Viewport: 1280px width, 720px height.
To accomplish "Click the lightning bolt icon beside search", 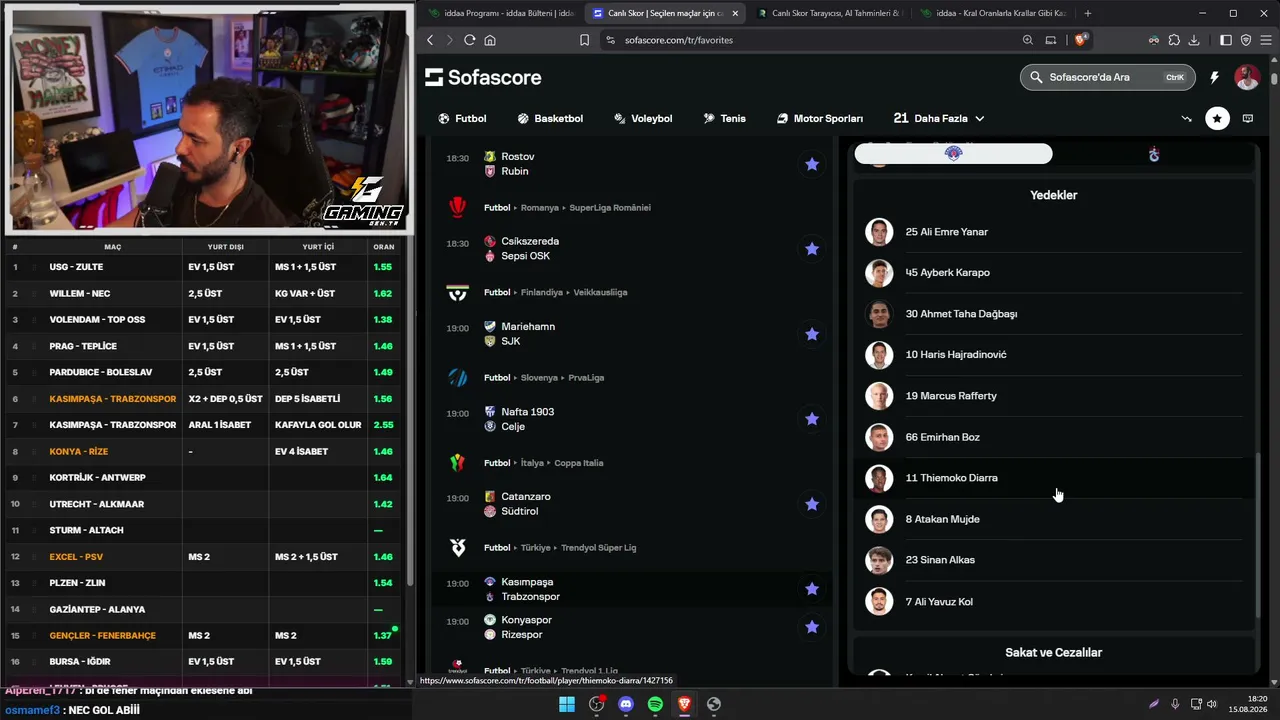I will 1215,77.
